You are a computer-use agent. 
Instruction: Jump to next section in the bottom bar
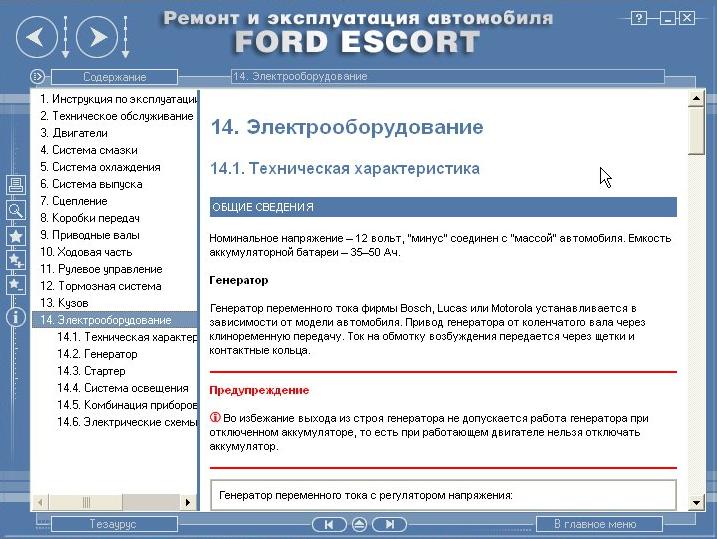click(389, 524)
